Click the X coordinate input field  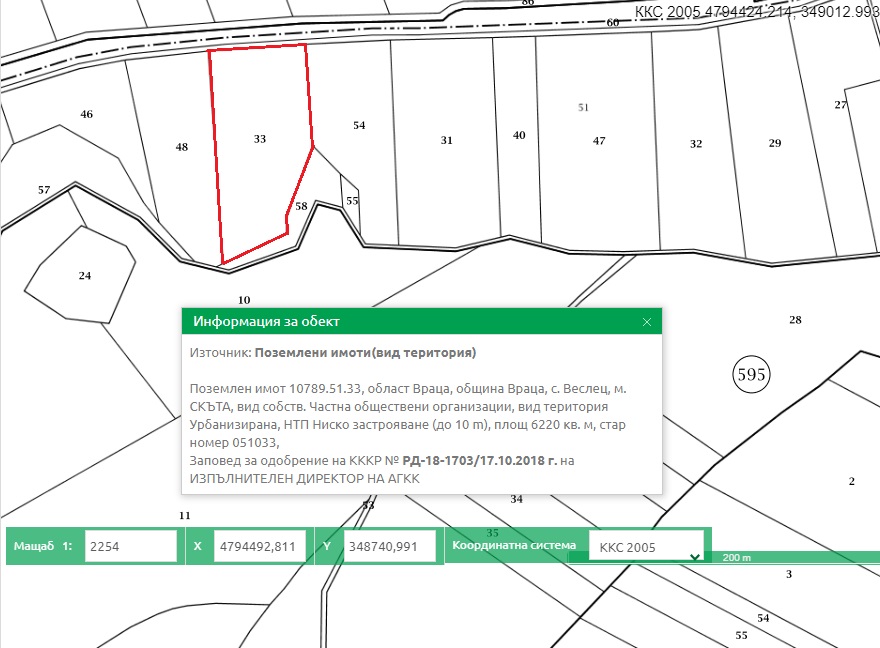coord(259,547)
